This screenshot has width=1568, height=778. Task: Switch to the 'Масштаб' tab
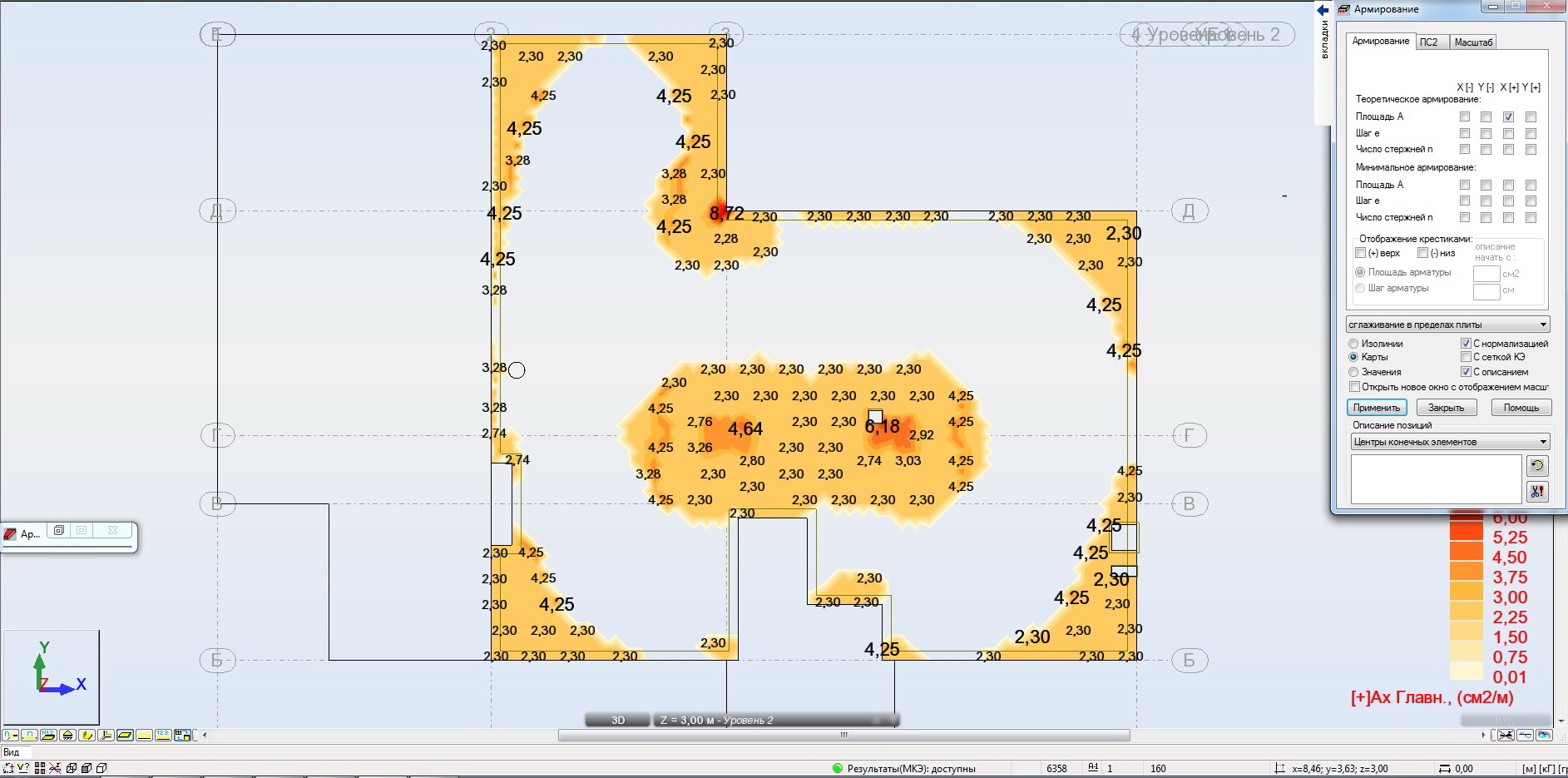click(1473, 42)
